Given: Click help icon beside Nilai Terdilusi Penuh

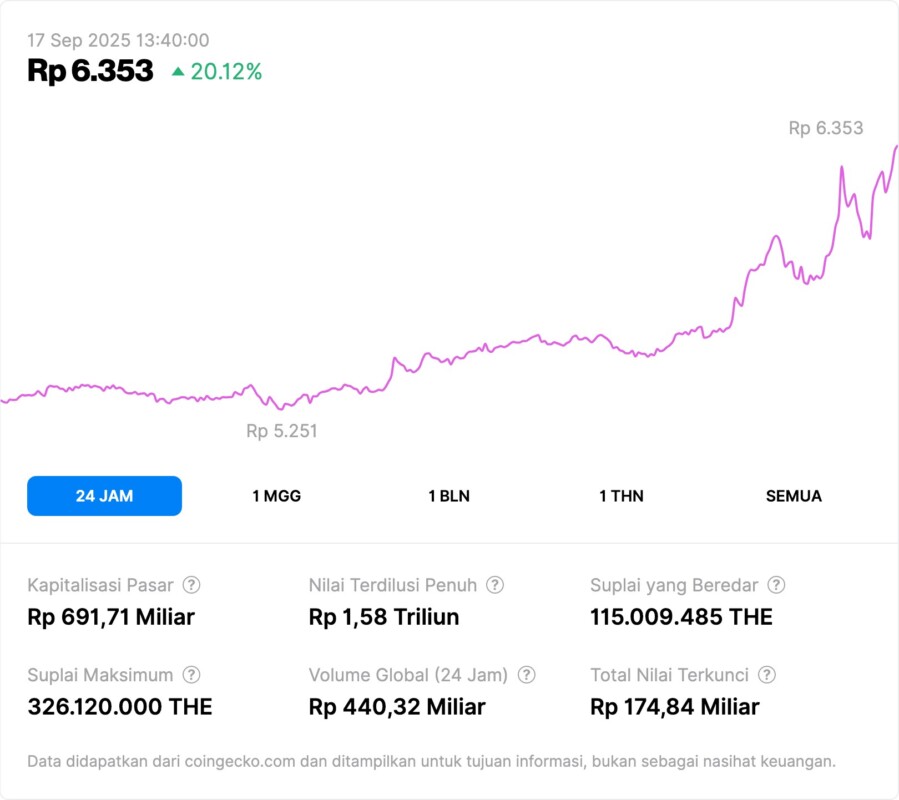Looking at the screenshot, I should (495, 585).
